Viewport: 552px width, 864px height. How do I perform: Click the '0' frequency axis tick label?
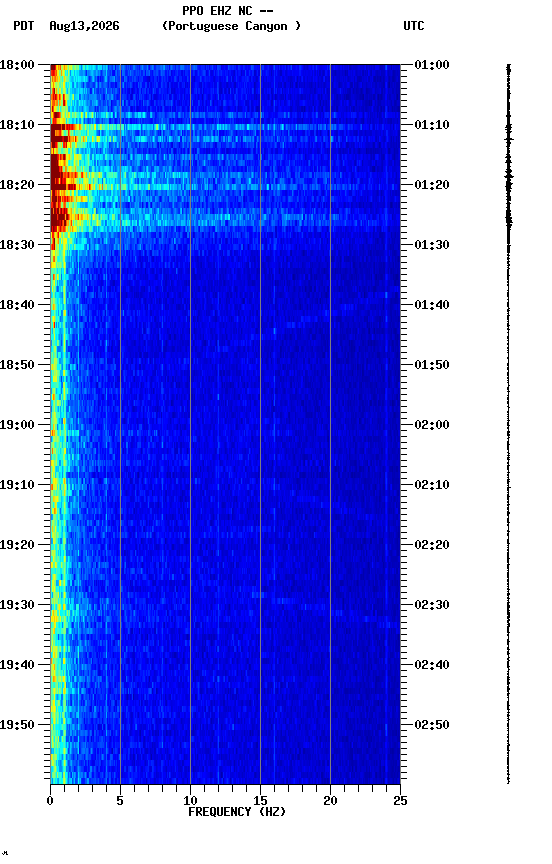50,801
